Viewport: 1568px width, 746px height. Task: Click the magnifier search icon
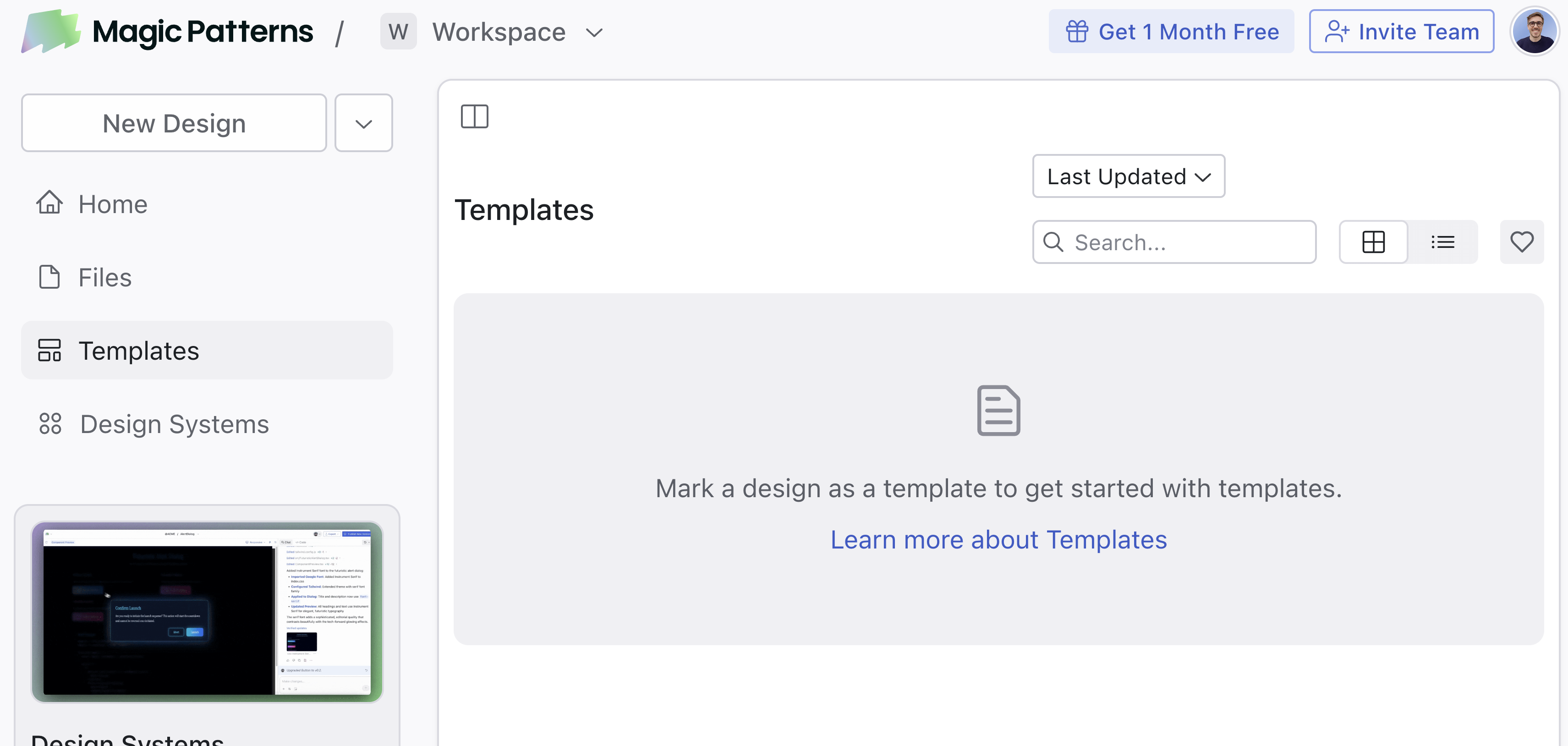1053,242
